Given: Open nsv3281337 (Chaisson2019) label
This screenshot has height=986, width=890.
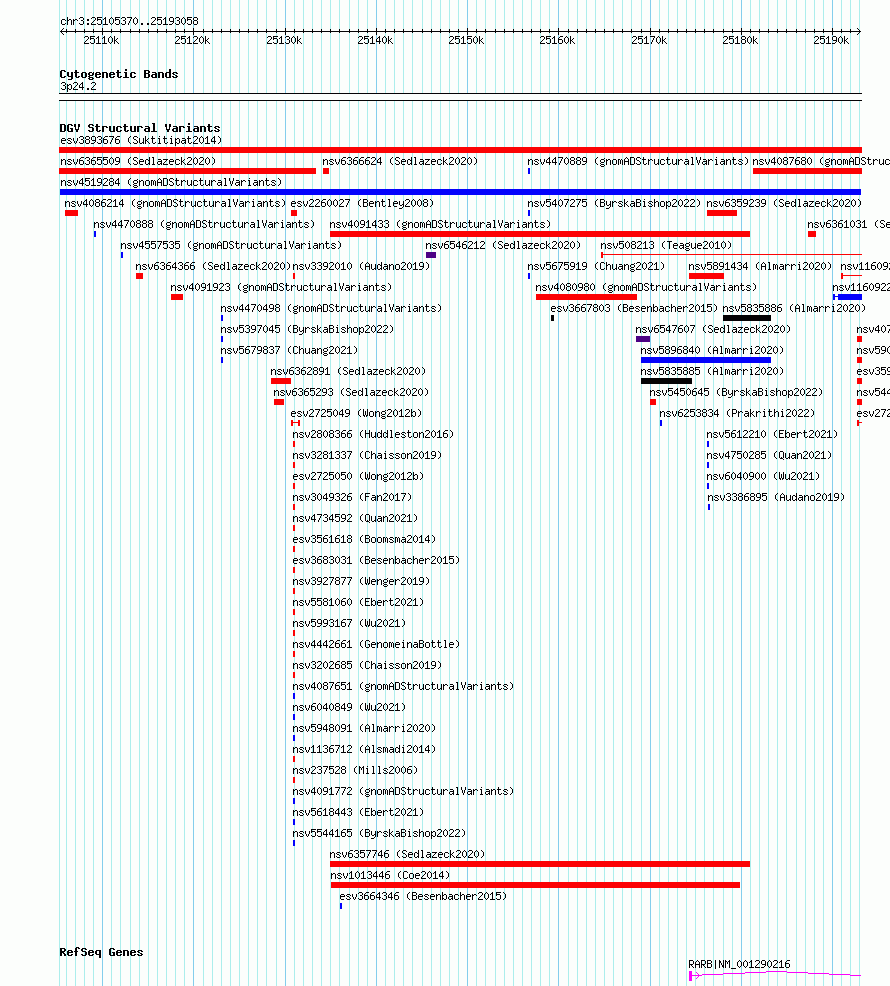Looking at the screenshot, I should (x=367, y=455).
